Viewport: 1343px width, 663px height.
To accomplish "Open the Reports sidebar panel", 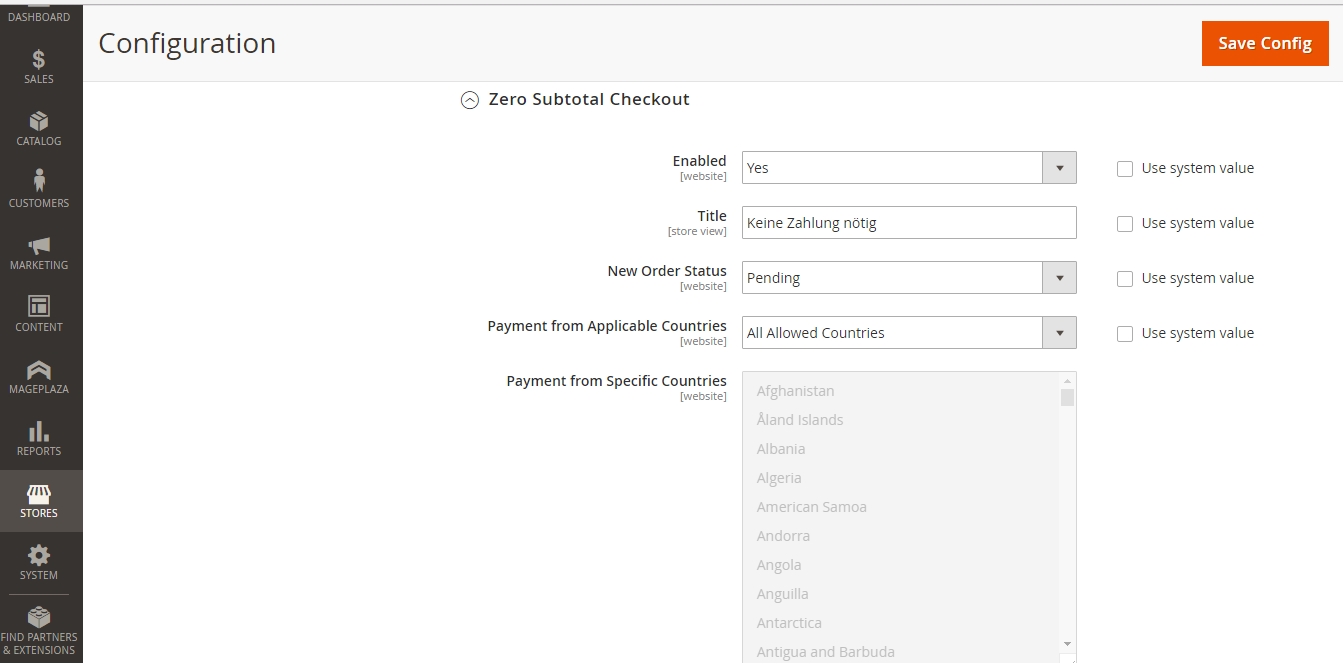I will click(39, 438).
